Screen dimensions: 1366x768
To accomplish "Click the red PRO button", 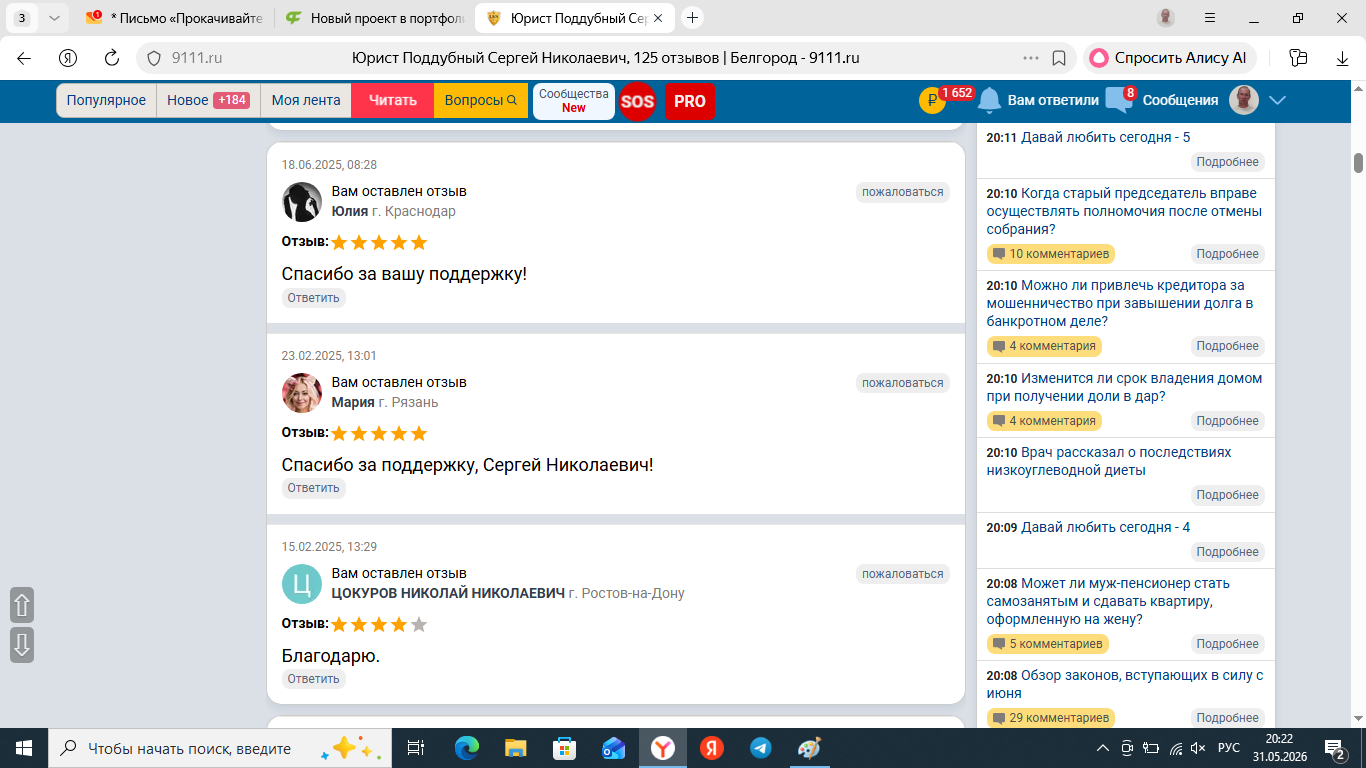I will point(690,101).
